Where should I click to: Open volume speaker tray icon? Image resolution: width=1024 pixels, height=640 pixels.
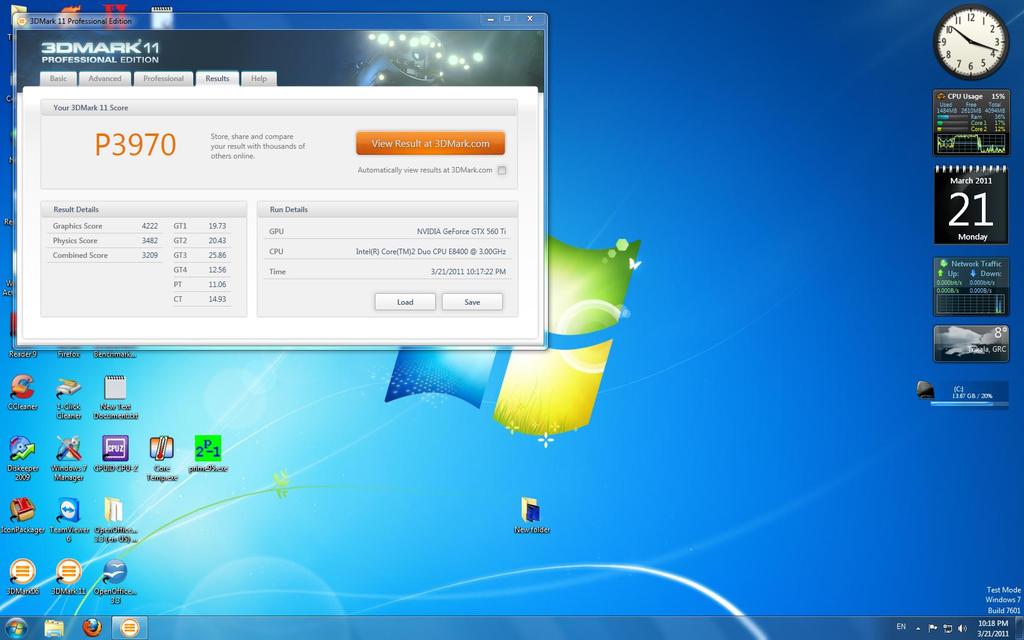coord(963,628)
